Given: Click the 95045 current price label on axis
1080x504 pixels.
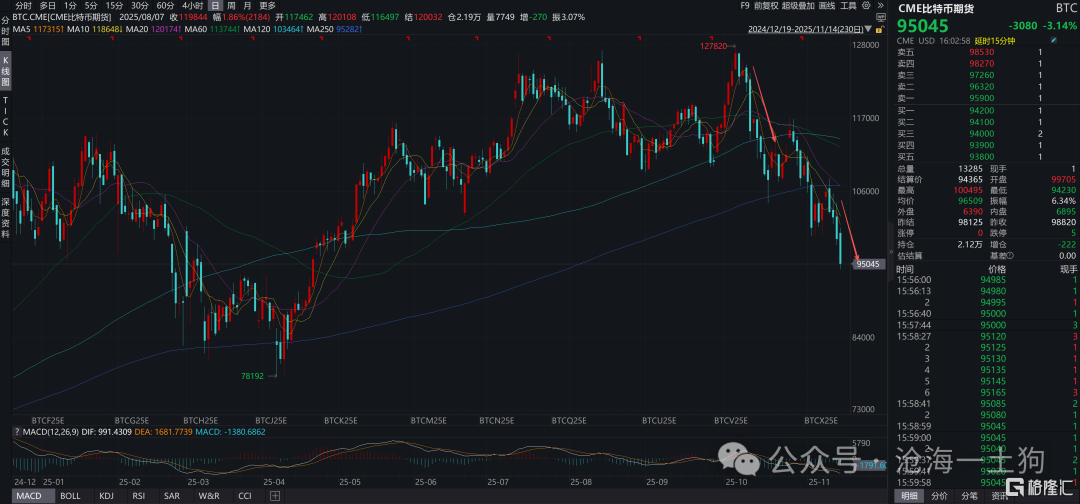Looking at the screenshot, I should (x=866, y=264).
